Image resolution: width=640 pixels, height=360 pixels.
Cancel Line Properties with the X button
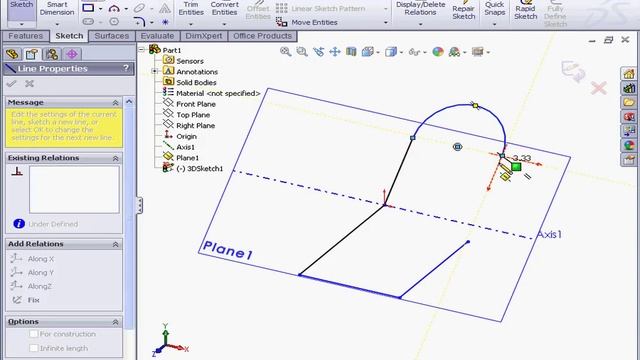29,84
